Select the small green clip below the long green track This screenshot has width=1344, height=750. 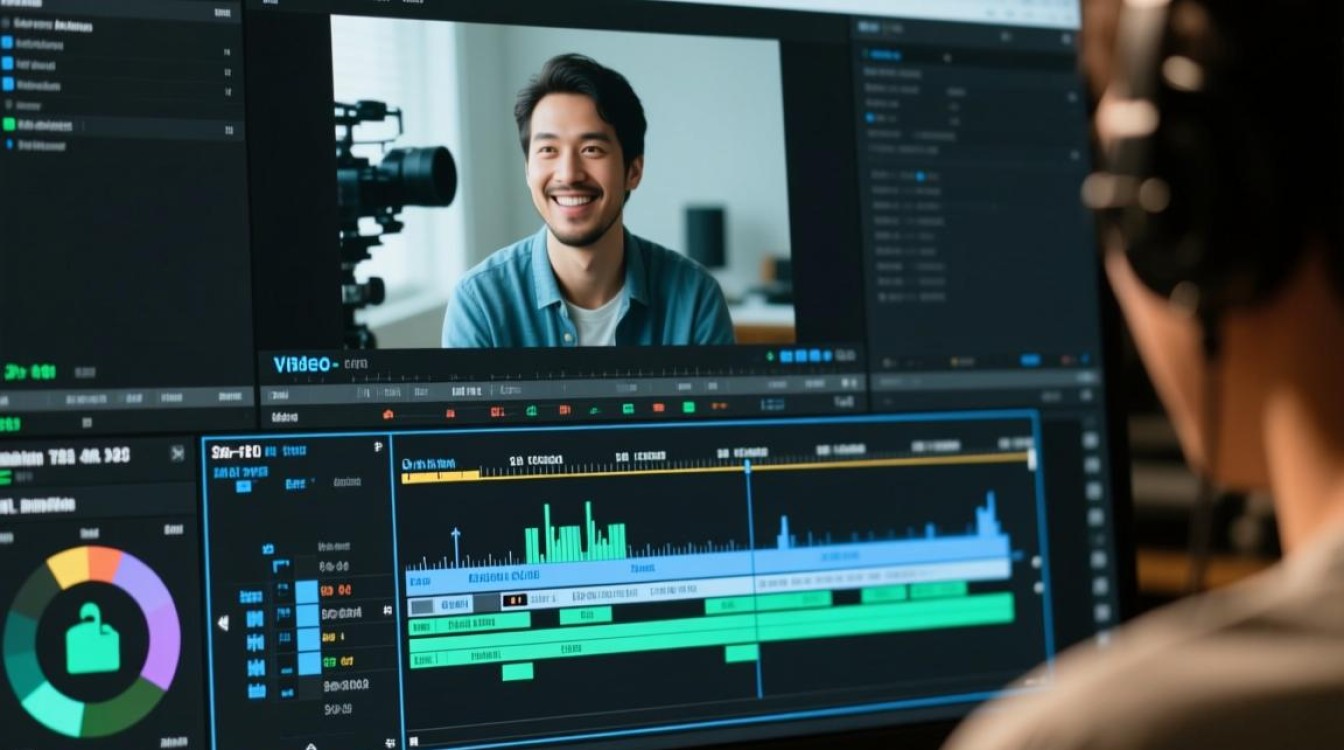click(517, 672)
